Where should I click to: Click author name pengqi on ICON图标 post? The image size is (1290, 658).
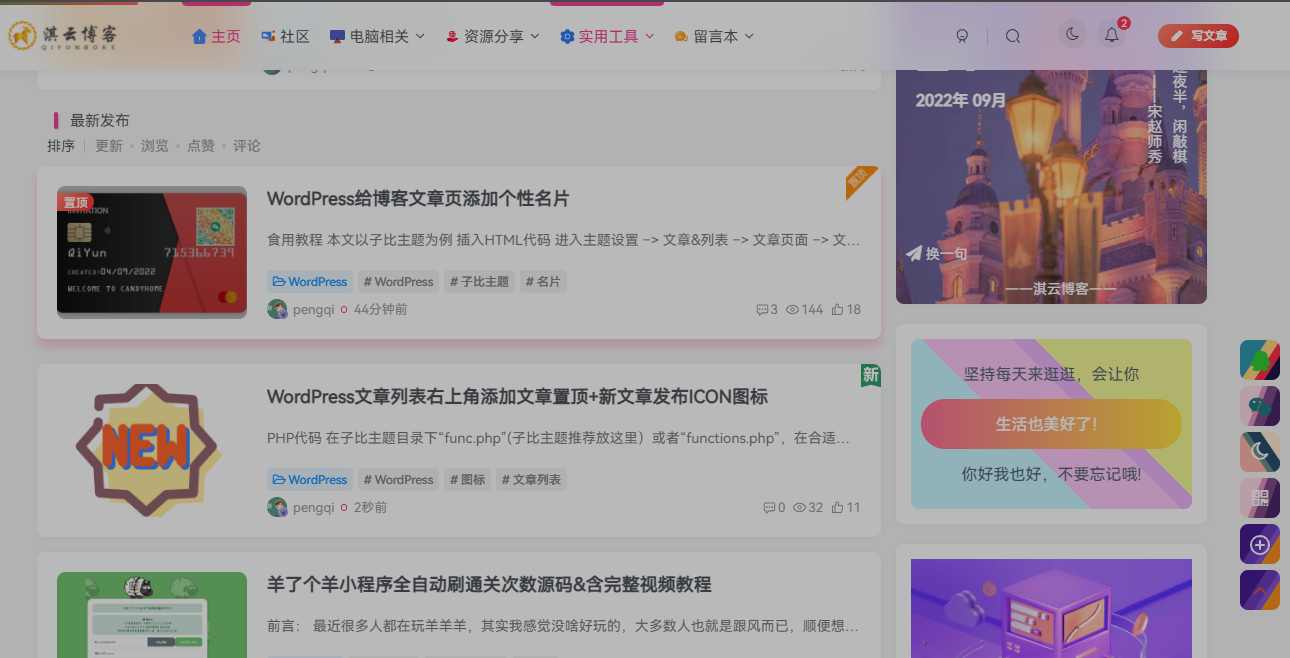[313, 508]
